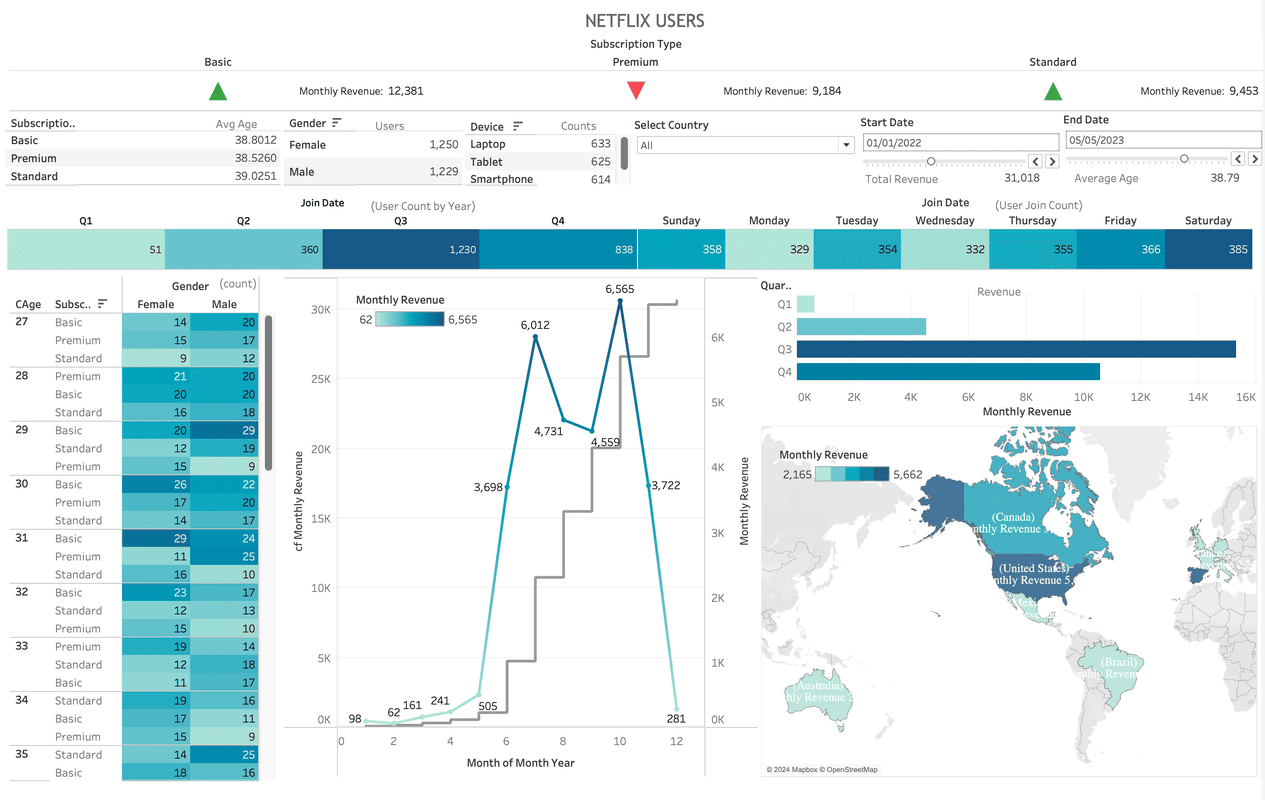
Task: Click the 281 data point at month 12
Action: point(676,709)
